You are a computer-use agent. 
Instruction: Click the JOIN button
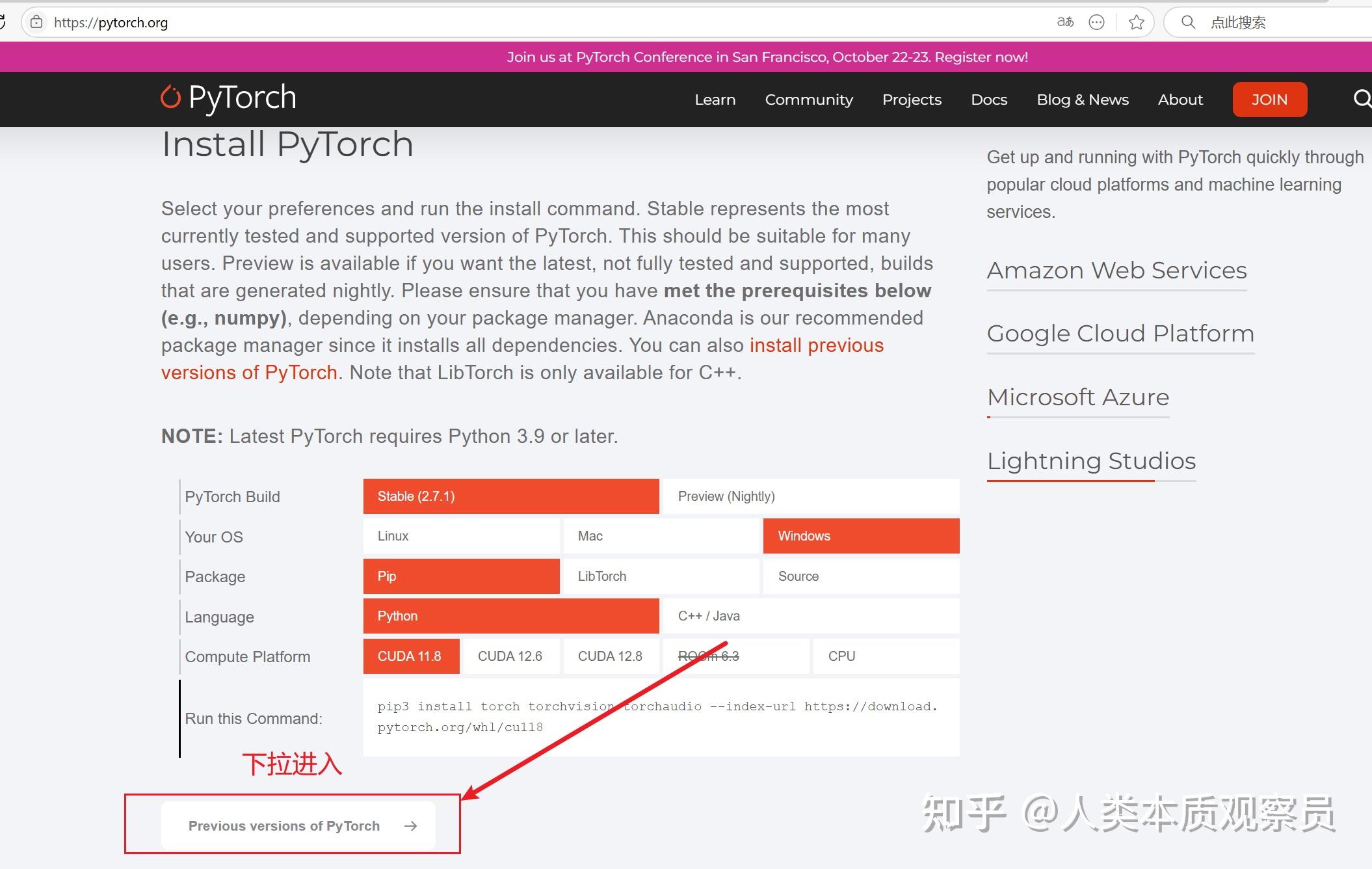click(x=1269, y=99)
